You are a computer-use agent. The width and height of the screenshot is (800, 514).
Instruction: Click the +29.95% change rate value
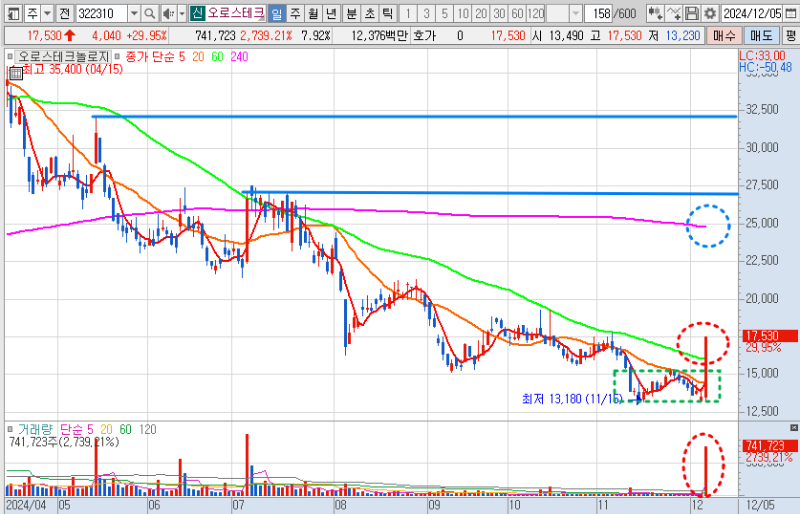pyautogui.click(x=147, y=36)
